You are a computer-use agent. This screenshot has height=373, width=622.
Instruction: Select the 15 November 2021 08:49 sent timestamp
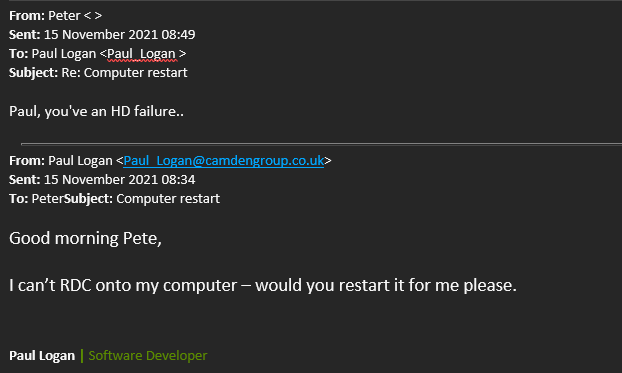[x=119, y=35]
